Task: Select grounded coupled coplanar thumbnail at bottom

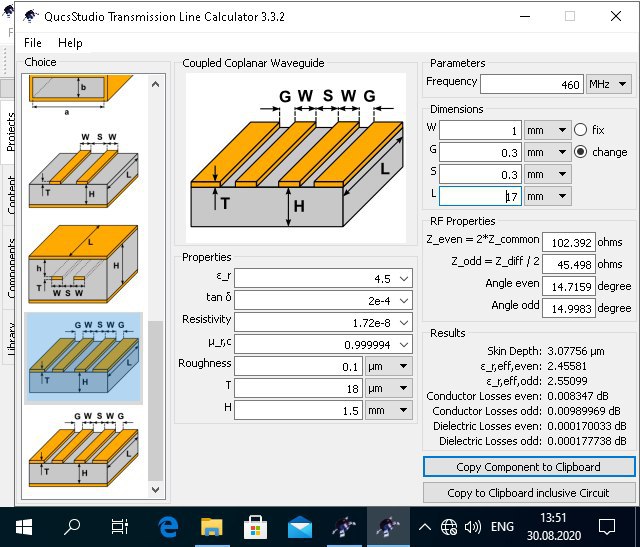Action: (x=84, y=449)
